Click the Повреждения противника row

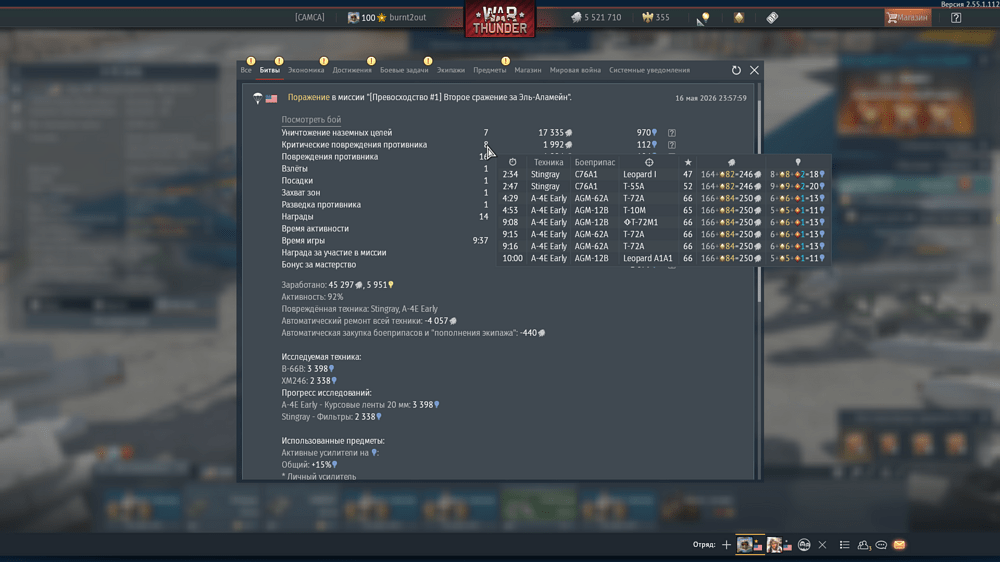tap(385, 157)
